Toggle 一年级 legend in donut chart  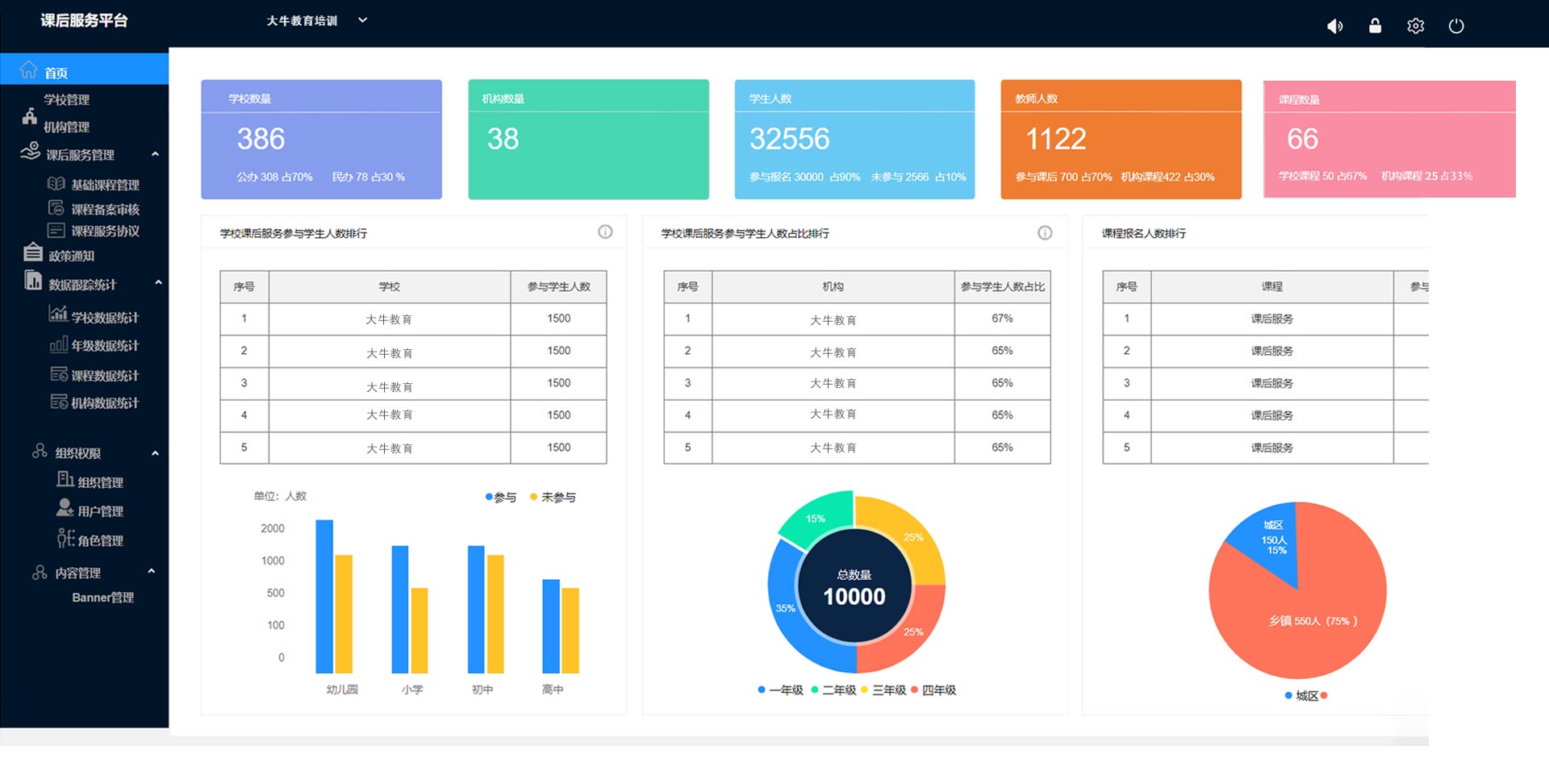click(x=781, y=690)
